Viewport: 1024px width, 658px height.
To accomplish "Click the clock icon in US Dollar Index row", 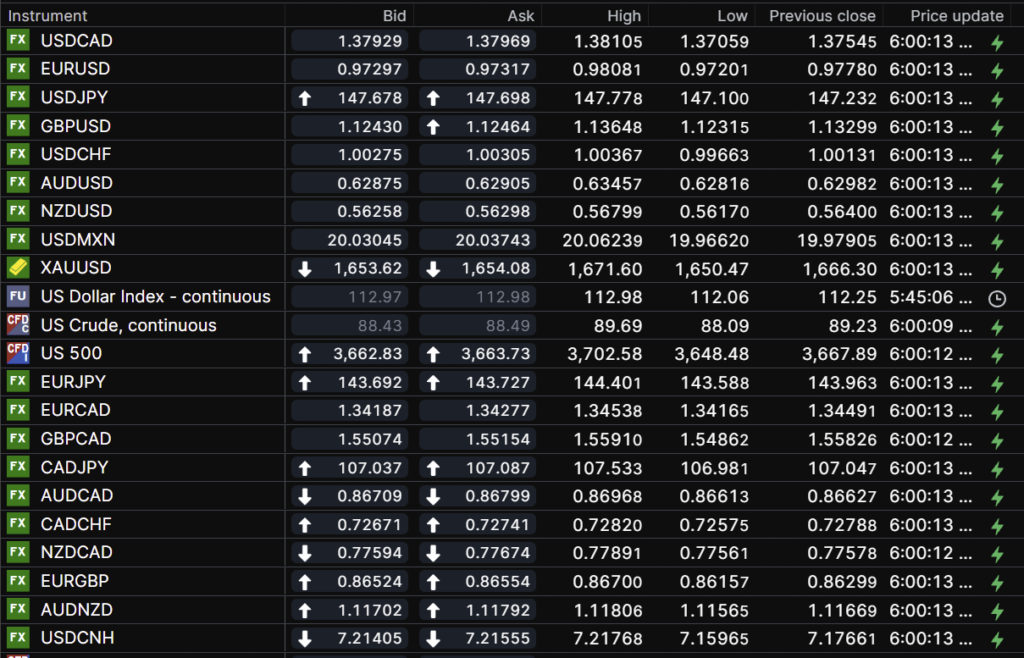I will pyautogui.click(x=996, y=298).
